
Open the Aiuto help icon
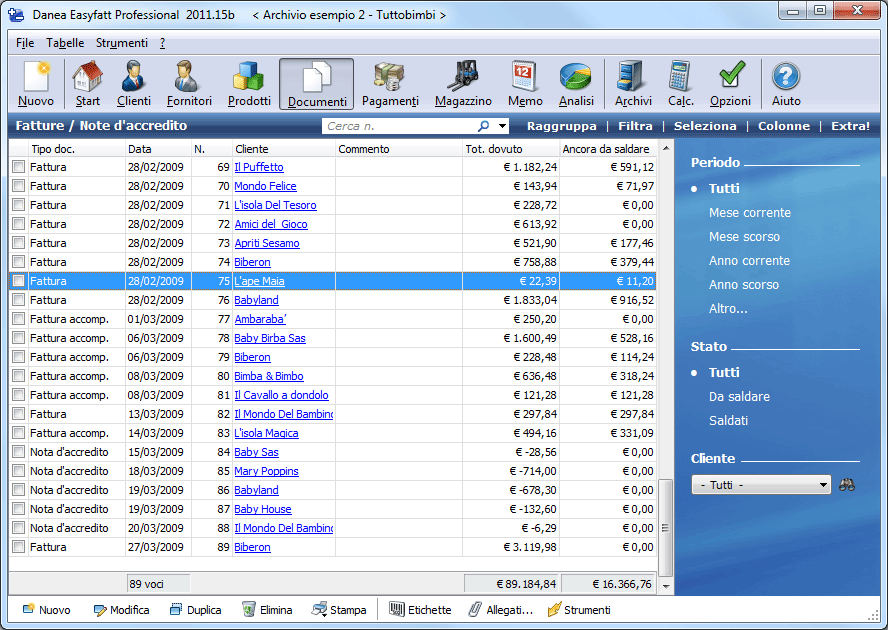pyautogui.click(x=786, y=84)
